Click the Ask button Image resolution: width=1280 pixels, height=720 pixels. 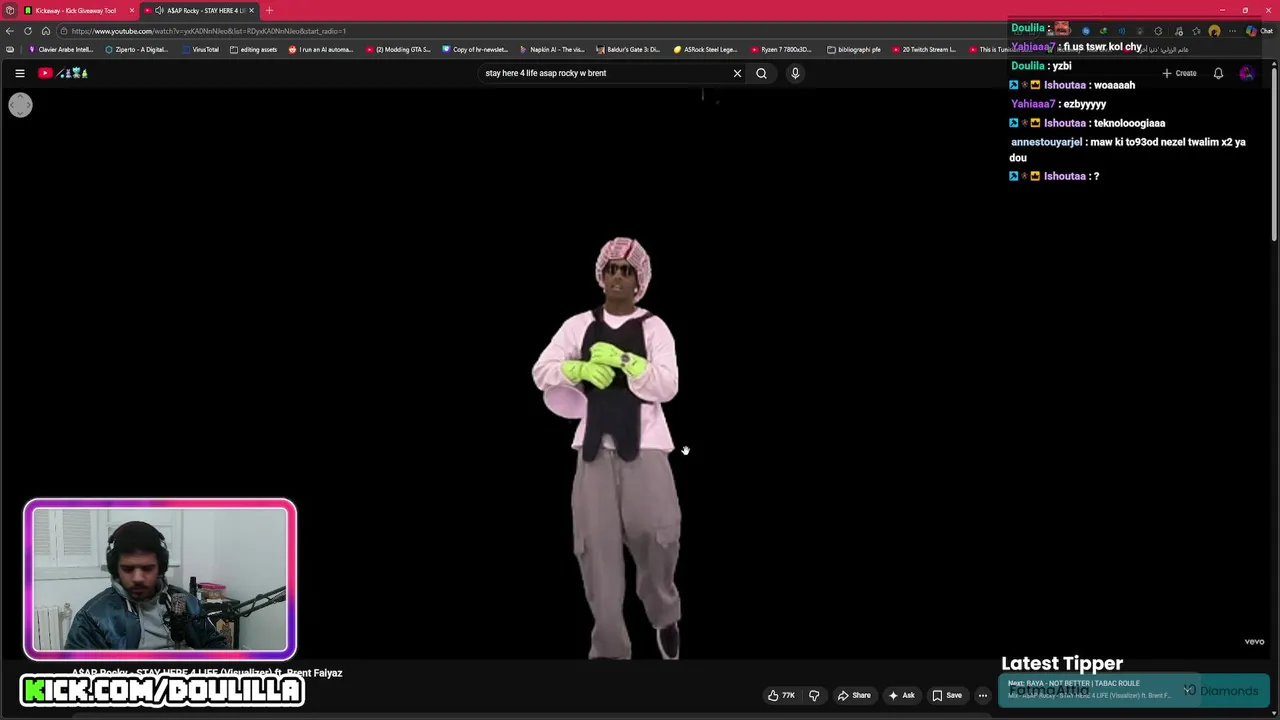click(901, 695)
